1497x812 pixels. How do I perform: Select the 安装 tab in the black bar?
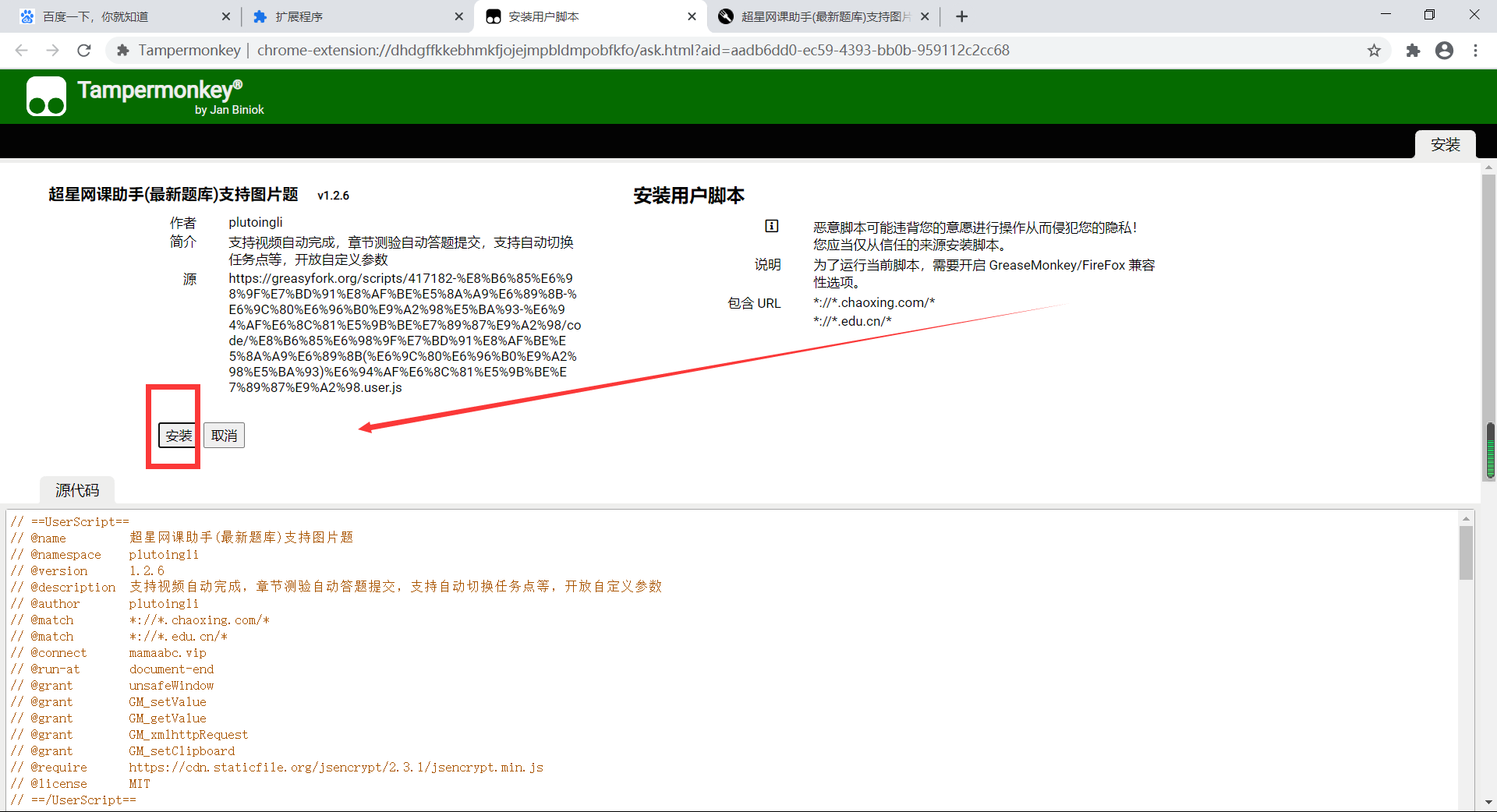1445,145
